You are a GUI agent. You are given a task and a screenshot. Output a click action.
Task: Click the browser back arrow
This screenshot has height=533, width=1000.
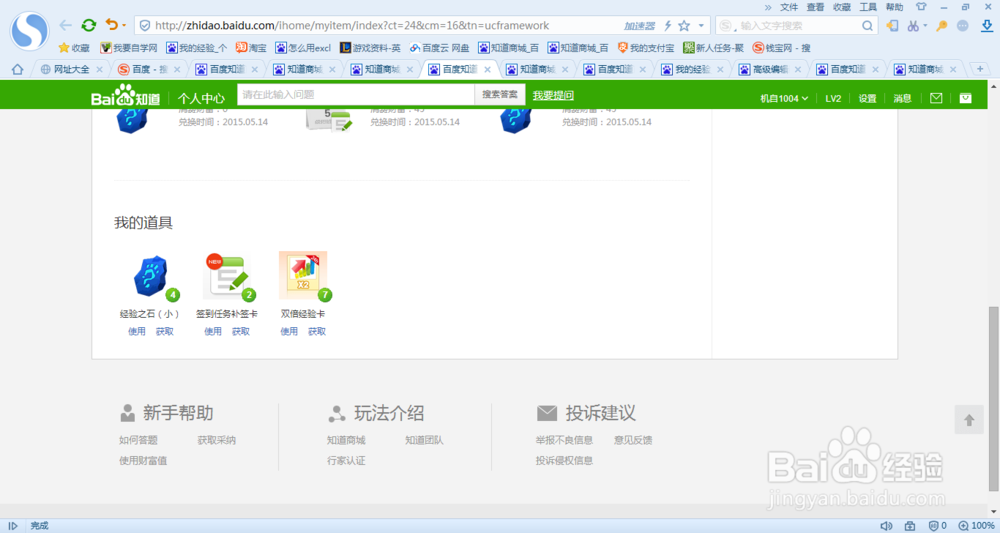pos(65,26)
